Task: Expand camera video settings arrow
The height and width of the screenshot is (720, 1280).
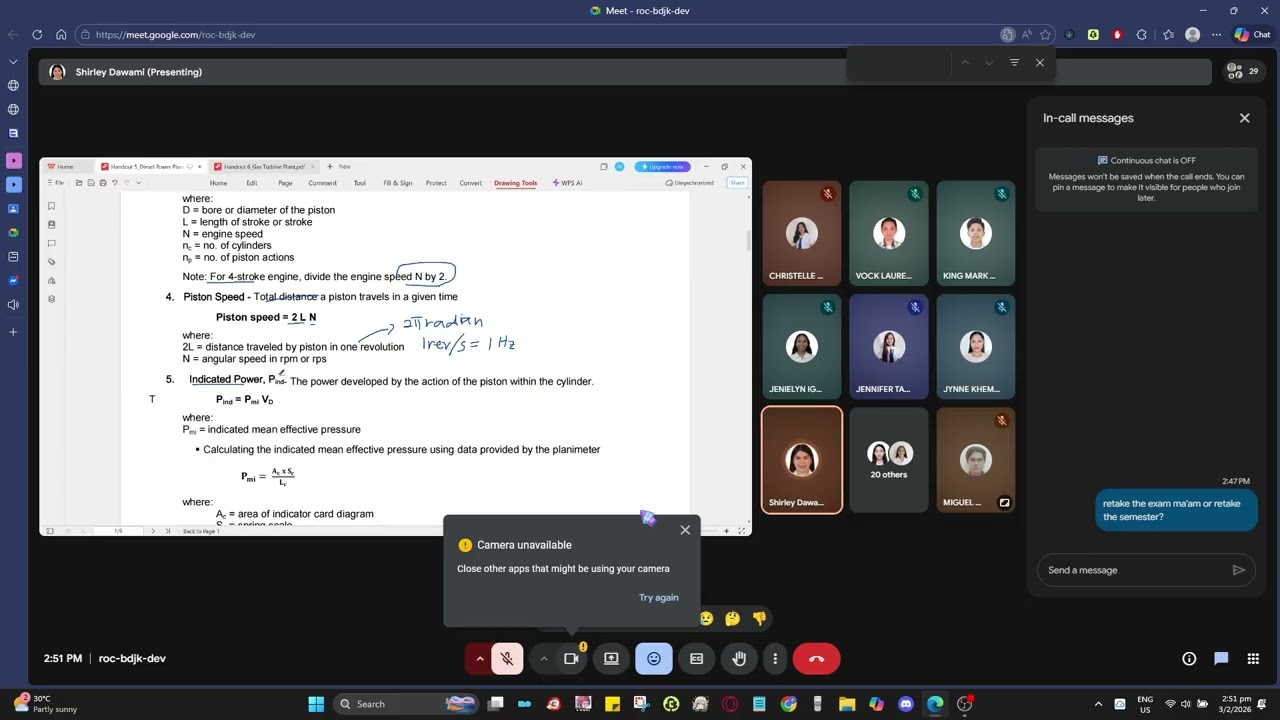Action: point(544,659)
